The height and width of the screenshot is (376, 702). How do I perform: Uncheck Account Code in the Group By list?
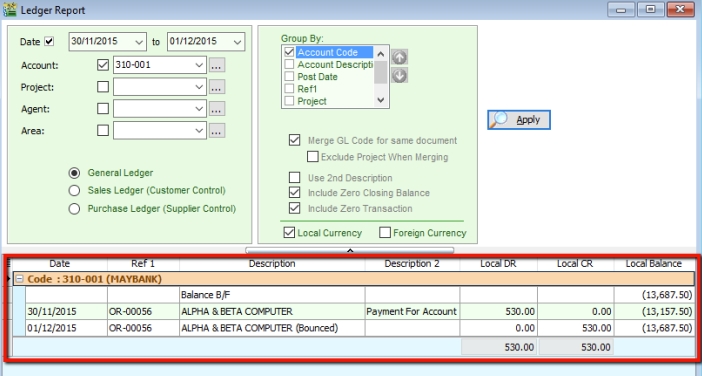click(289, 52)
